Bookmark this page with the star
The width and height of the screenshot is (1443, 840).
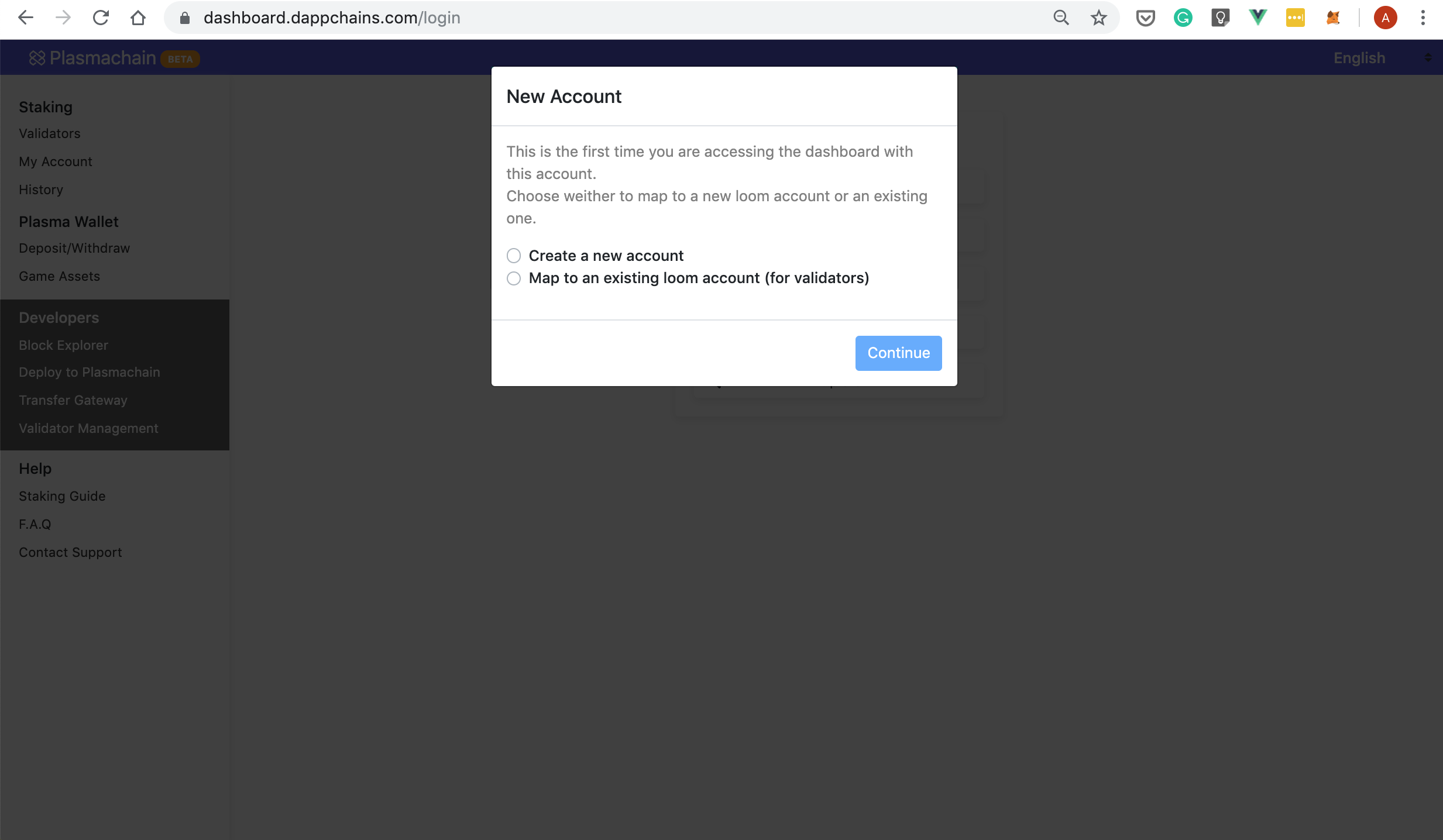pyautogui.click(x=1098, y=18)
